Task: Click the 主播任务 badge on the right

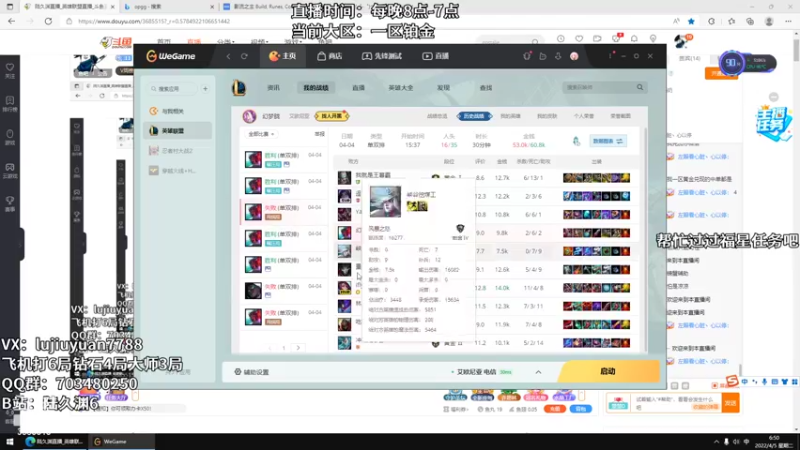Action: click(x=773, y=123)
